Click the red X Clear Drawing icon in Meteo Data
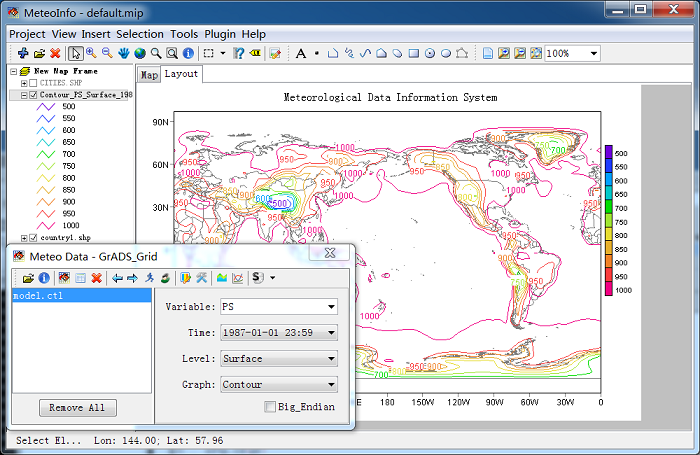 tap(96, 278)
